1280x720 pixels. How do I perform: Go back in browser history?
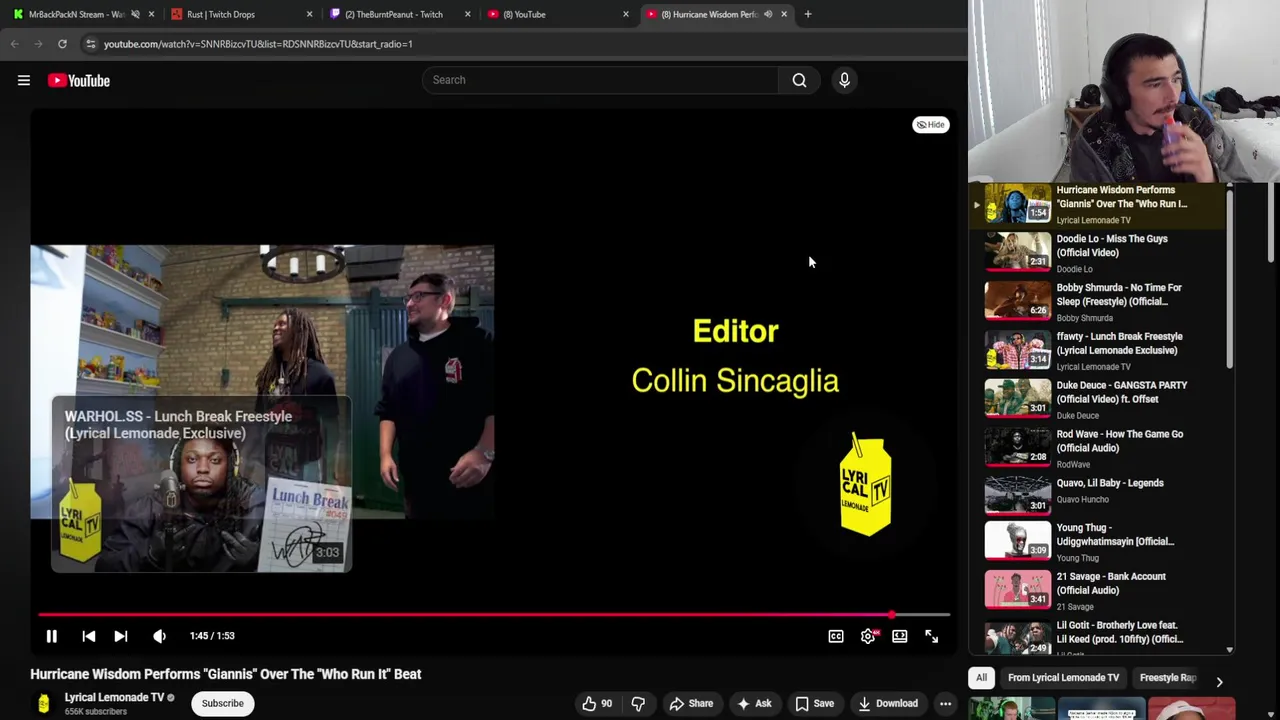click(x=15, y=44)
